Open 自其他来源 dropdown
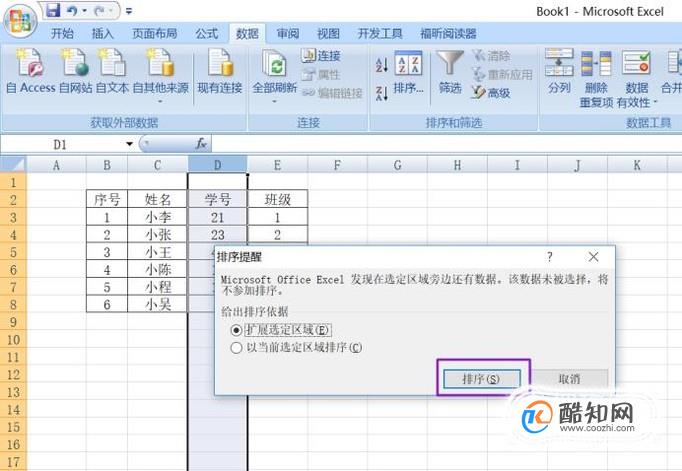This screenshot has width=682, height=471. click(160, 76)
